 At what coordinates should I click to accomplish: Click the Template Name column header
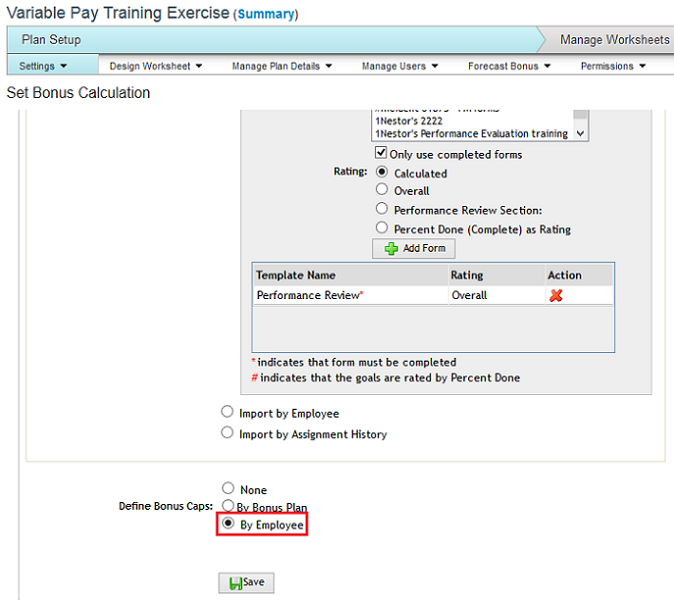pyautogui.click(x=350, y=275)
